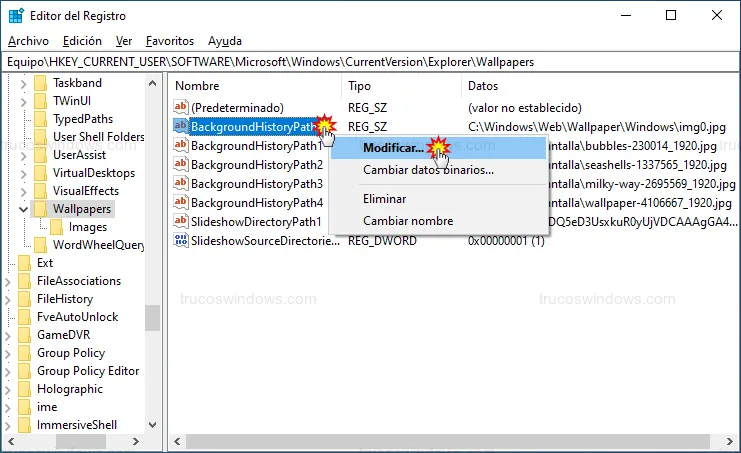Viewport: 741px width, 453px height.
Task: Click the Images subfolder icon
Action: click(57, 227)
